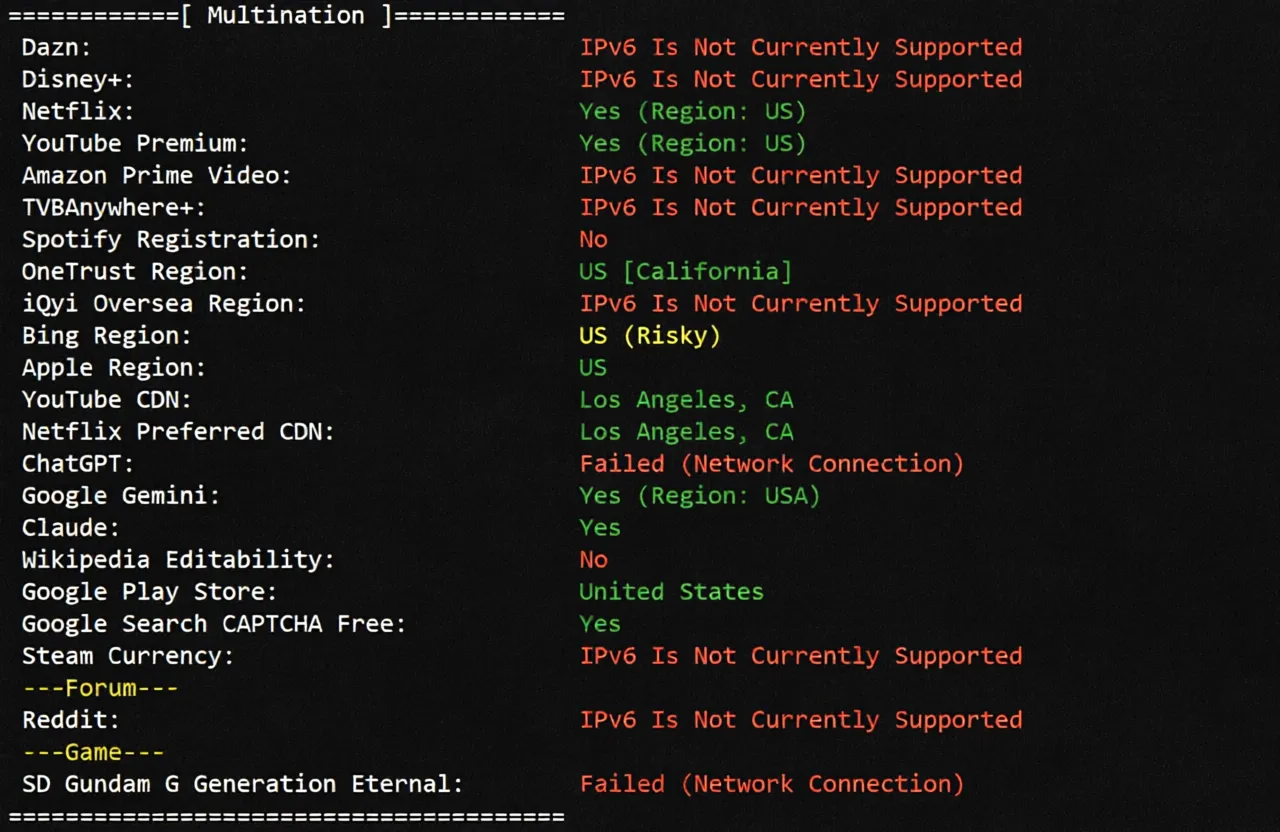Select the 'OneTrust Region:' label

(x=135, y=271)
